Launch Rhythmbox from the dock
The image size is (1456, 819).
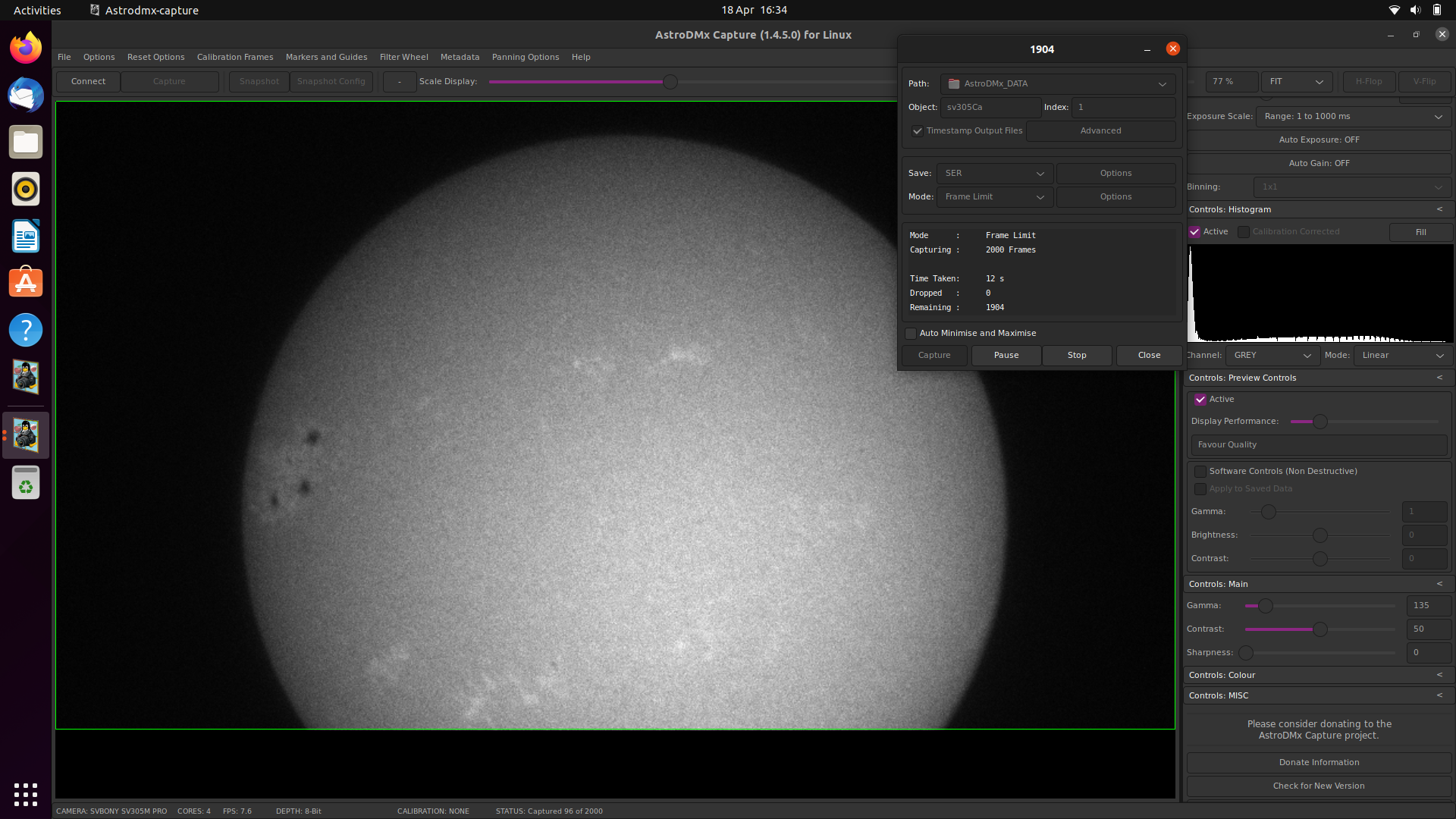click(26, 190)
